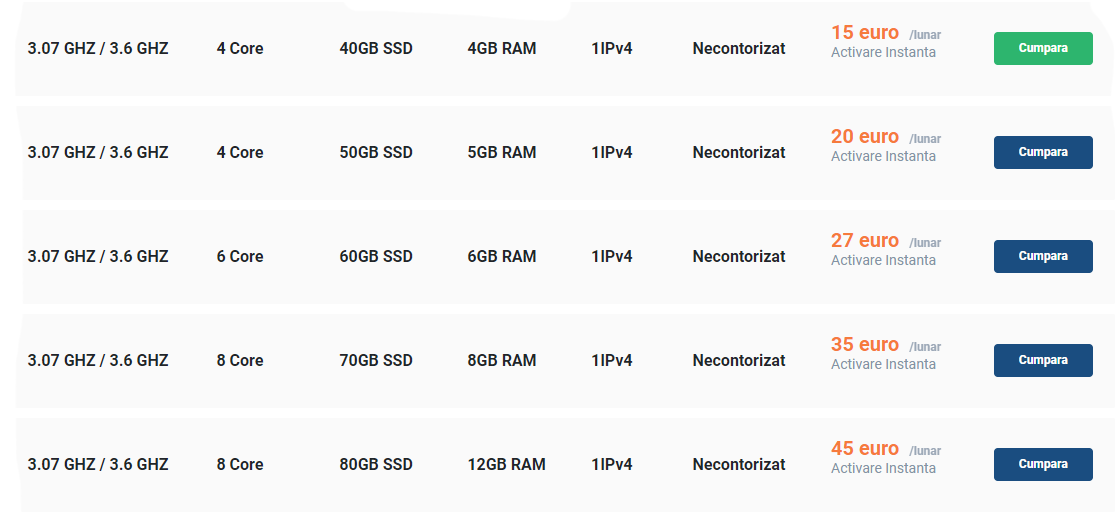The width and height of the screenshot is (1116, 514).
Task: Choose Cumpara on the 45 euro plan
Action: tap(1043, 464)
